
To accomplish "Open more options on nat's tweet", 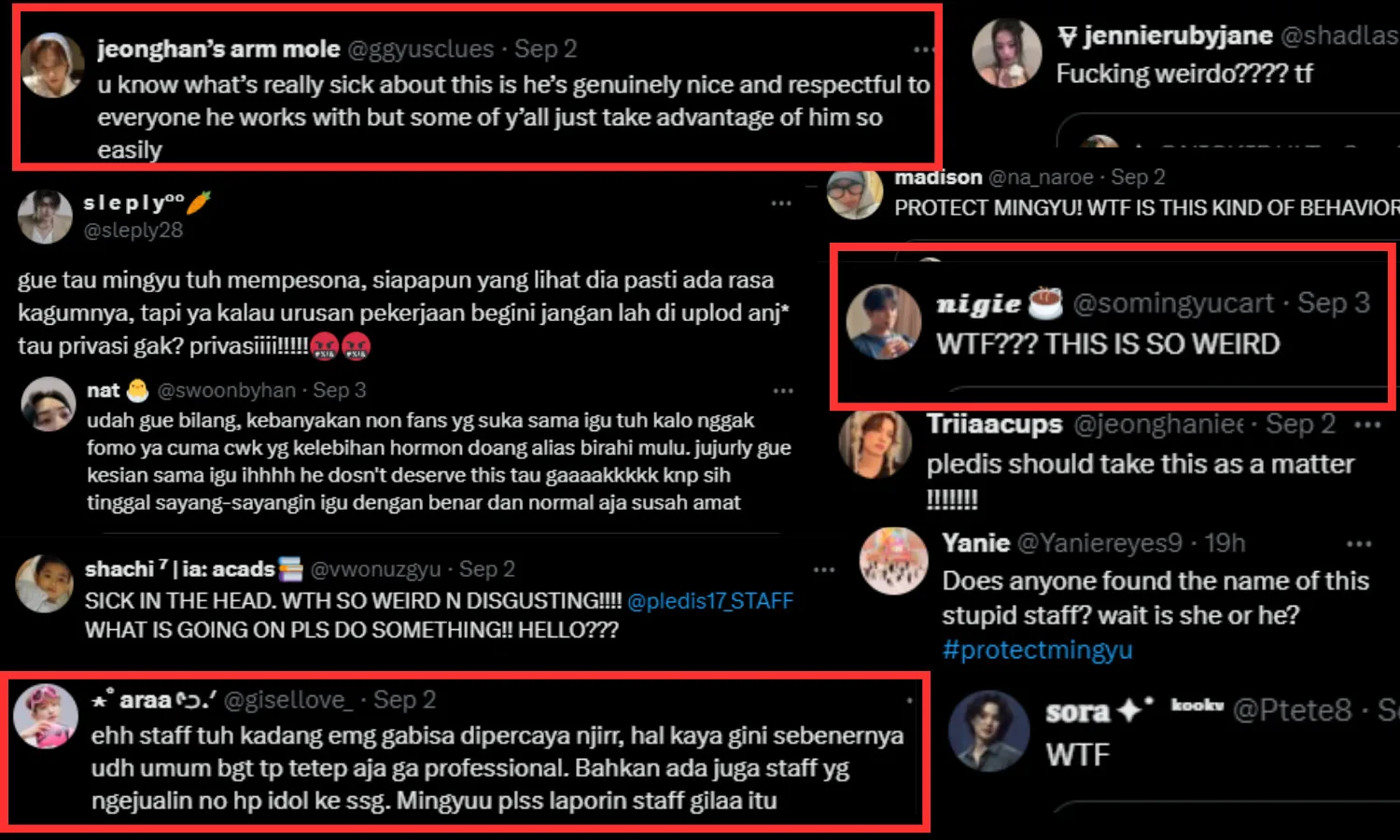I will pyautogui.click(x=783, y=390).
